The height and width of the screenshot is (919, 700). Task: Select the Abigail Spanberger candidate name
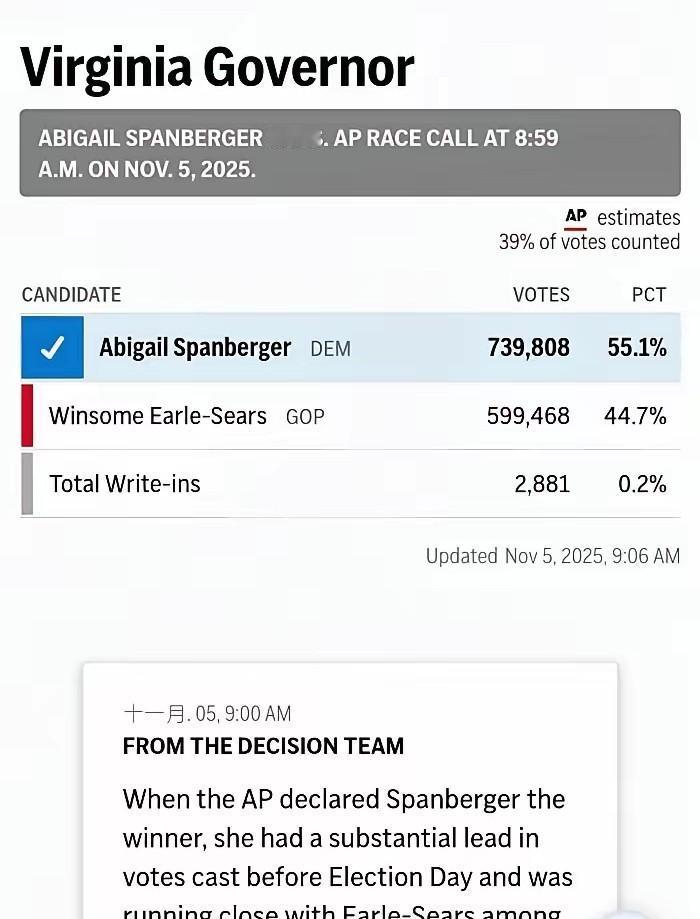[x=195, y=348]
